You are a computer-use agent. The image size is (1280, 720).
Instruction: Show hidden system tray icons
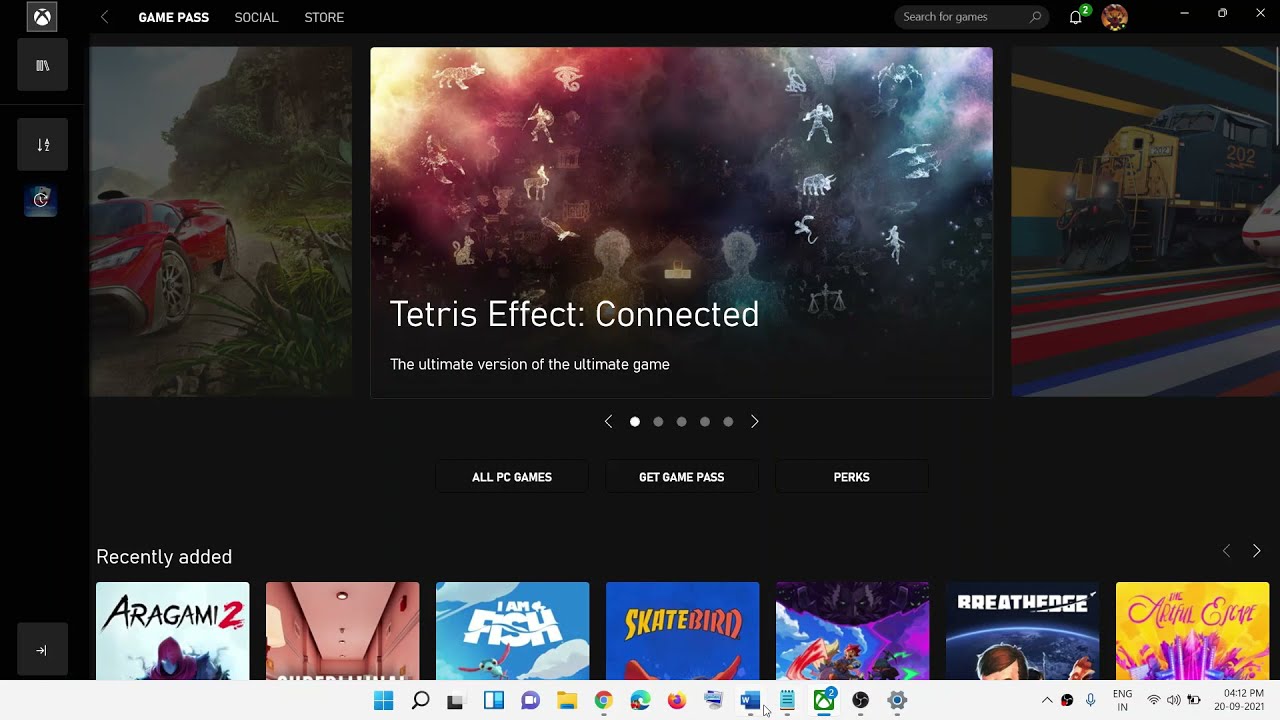point(1047,700)
